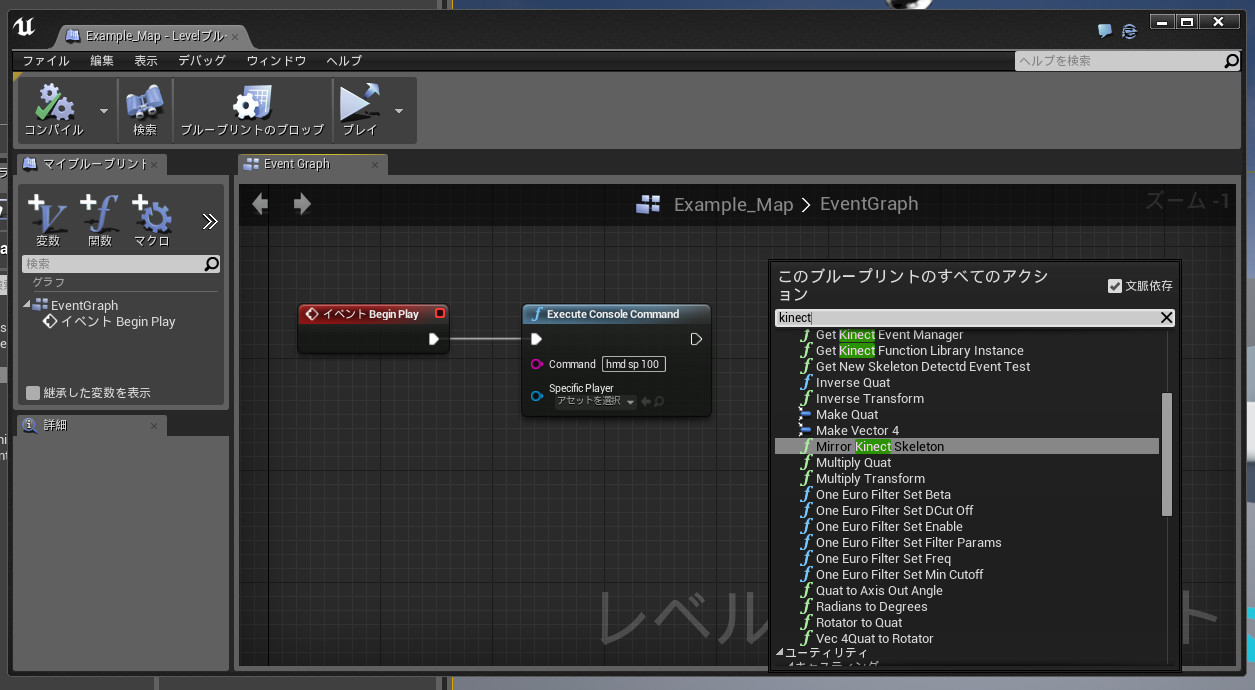This screenshot has height=690, width=1255.
Task: Click the use selected asset arrow icon
Action: [x=646, y=401]
